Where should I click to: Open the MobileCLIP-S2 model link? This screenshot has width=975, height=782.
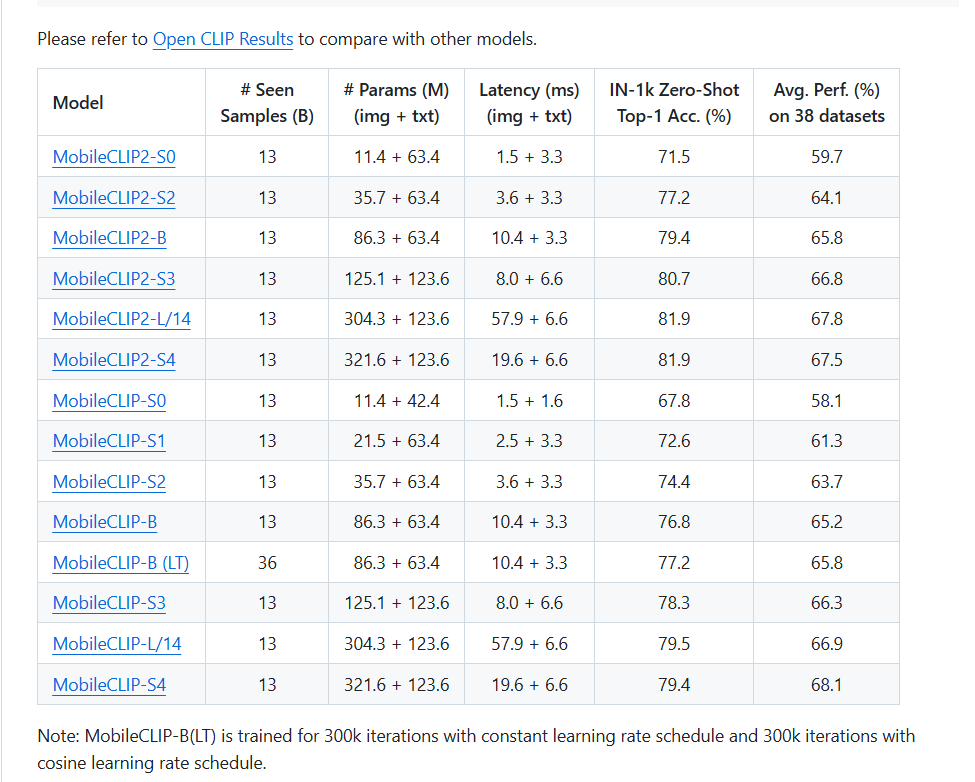[x=109, y=482]
